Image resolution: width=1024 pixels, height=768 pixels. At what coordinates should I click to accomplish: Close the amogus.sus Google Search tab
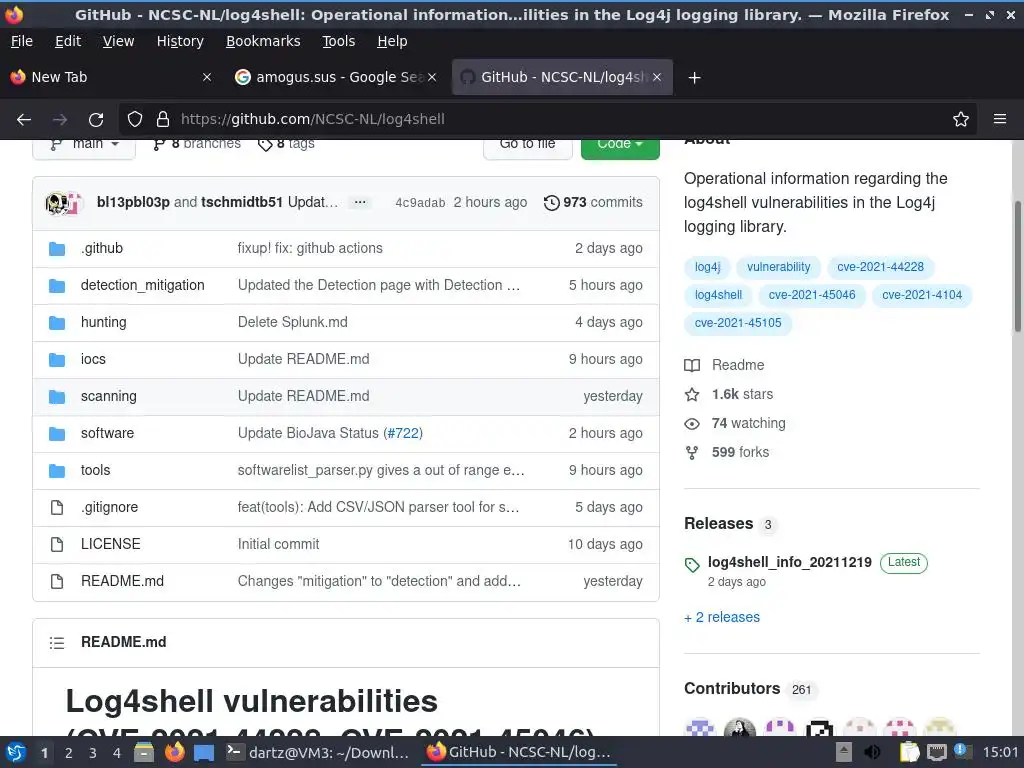point(432,77)
